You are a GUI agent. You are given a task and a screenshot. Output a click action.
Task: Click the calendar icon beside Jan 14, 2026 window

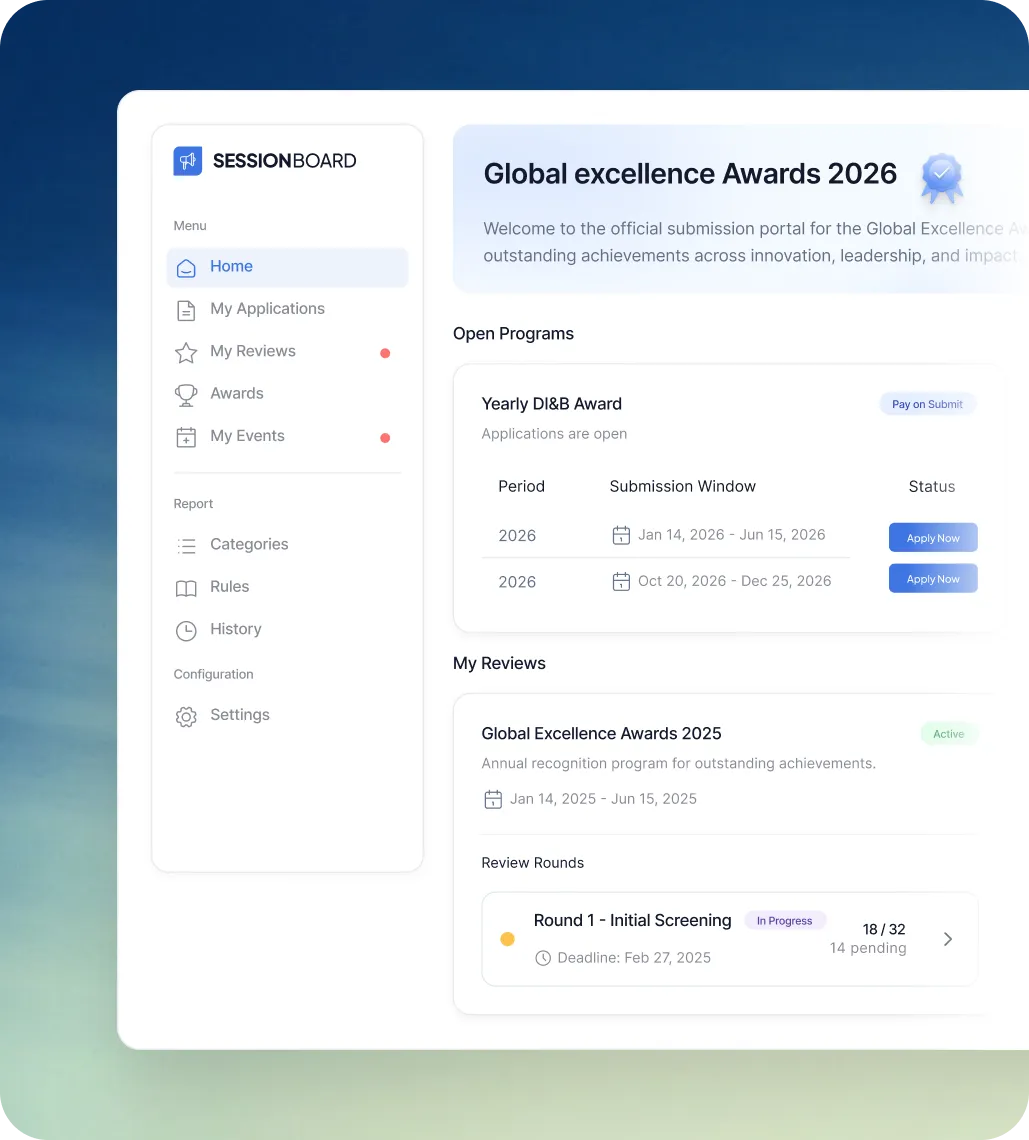pyautogui.click(x=621, y=535)
